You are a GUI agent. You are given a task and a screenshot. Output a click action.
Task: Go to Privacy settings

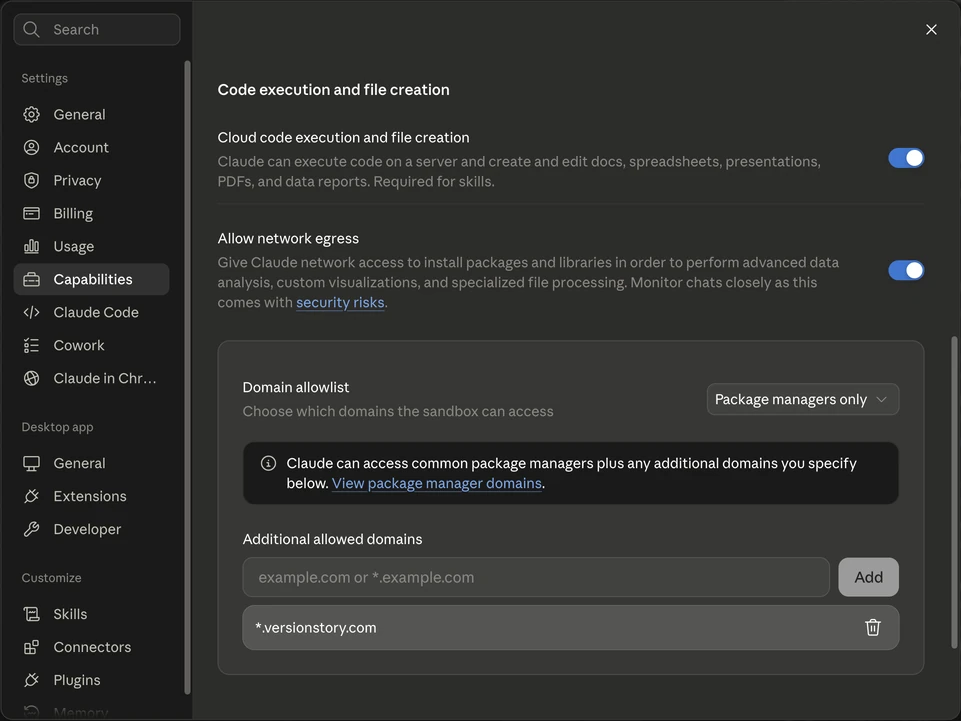pos(91,181)
